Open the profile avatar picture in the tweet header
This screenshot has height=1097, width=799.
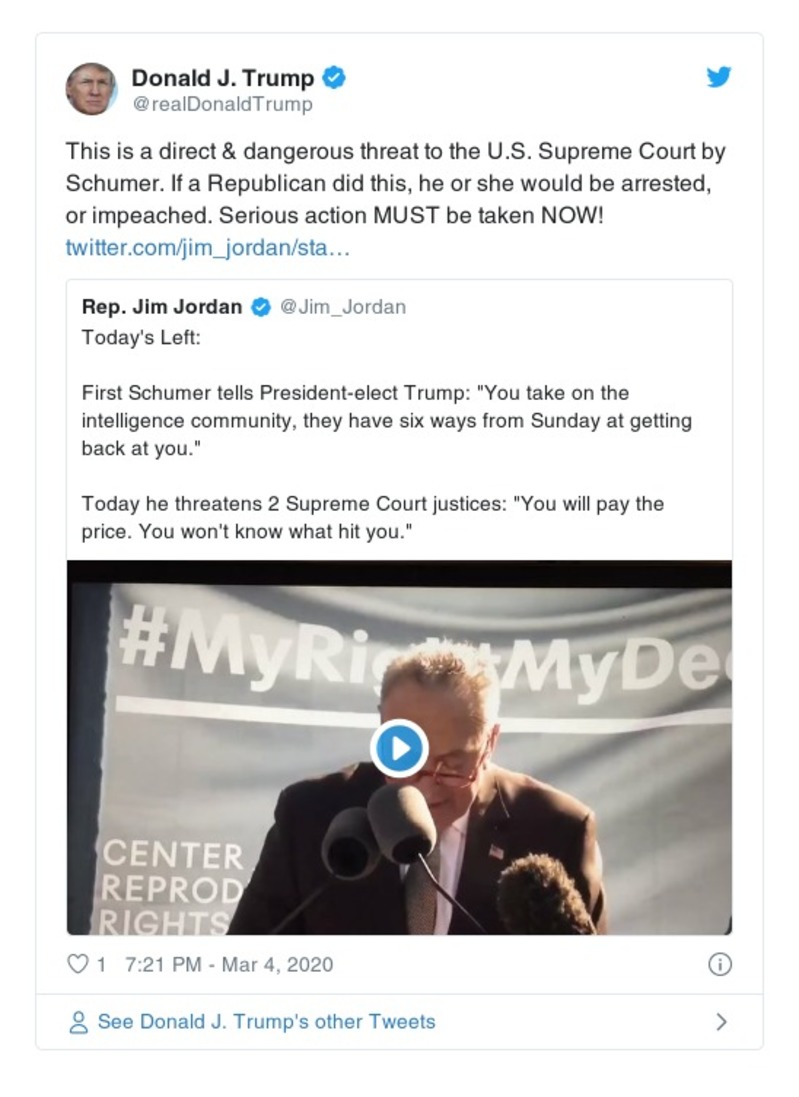click(91, 89)
